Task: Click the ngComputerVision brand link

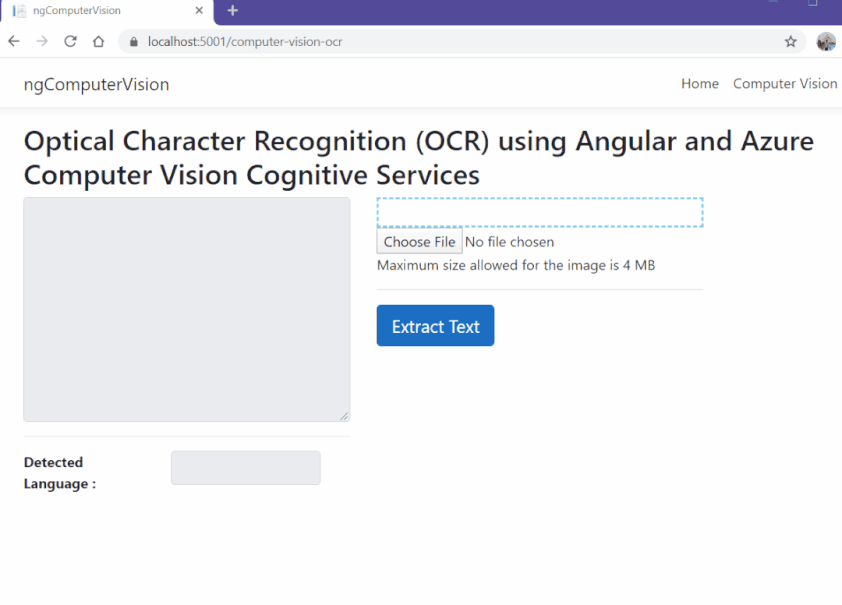Action: pos(96,85)
